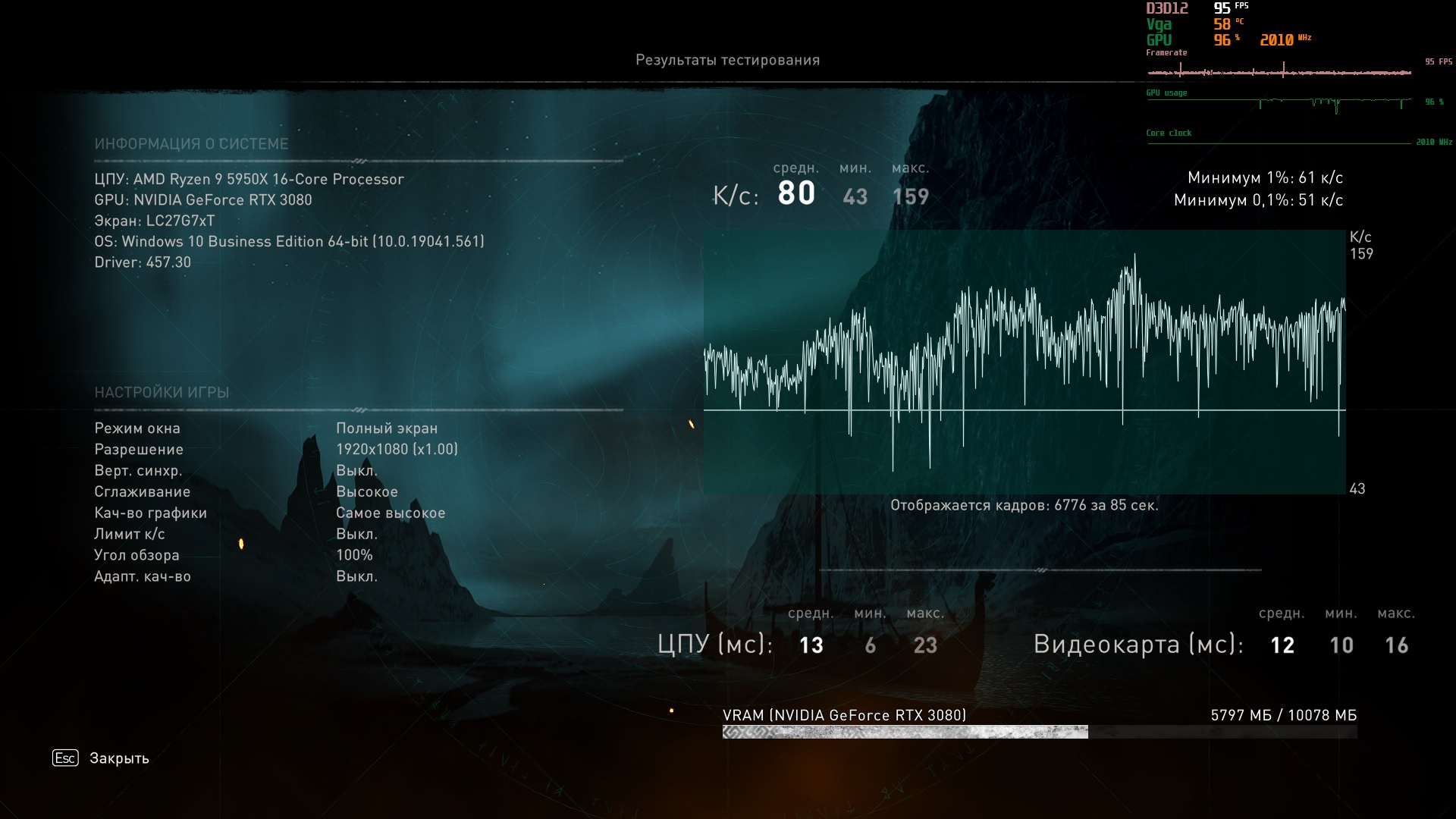This screenshot has width=1456, height=819.
Task: Click the 1920x1080 resolution value
Action: click(x=397, y=449)
